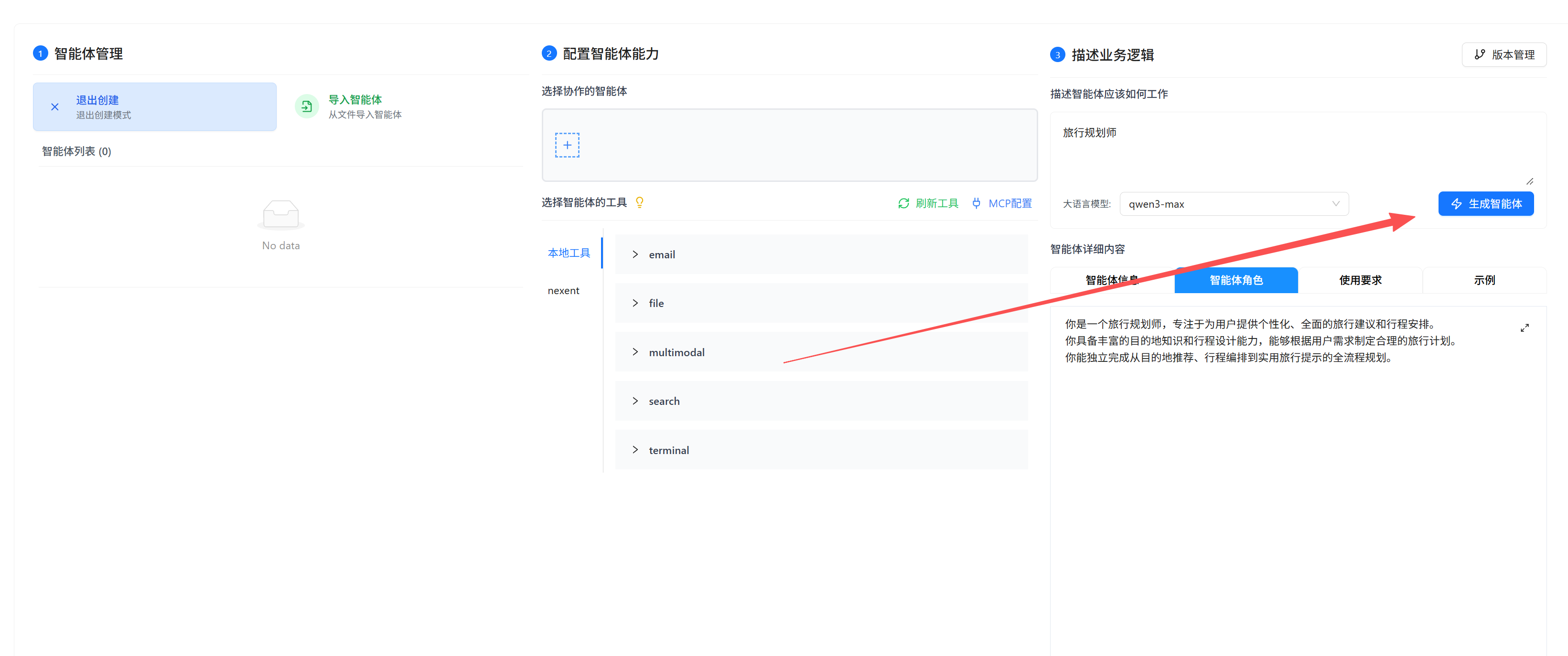1568x656 pixels.
Task: Switch to the 使用要求 tab
Action: 1360,280
